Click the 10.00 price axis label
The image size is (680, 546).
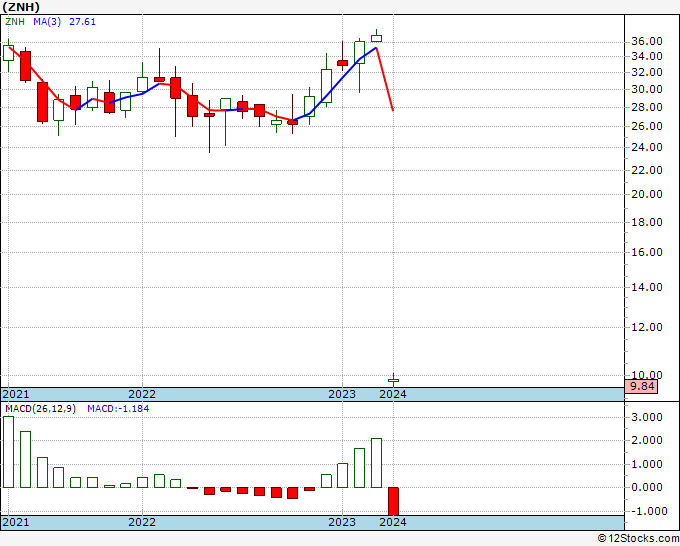647,375
